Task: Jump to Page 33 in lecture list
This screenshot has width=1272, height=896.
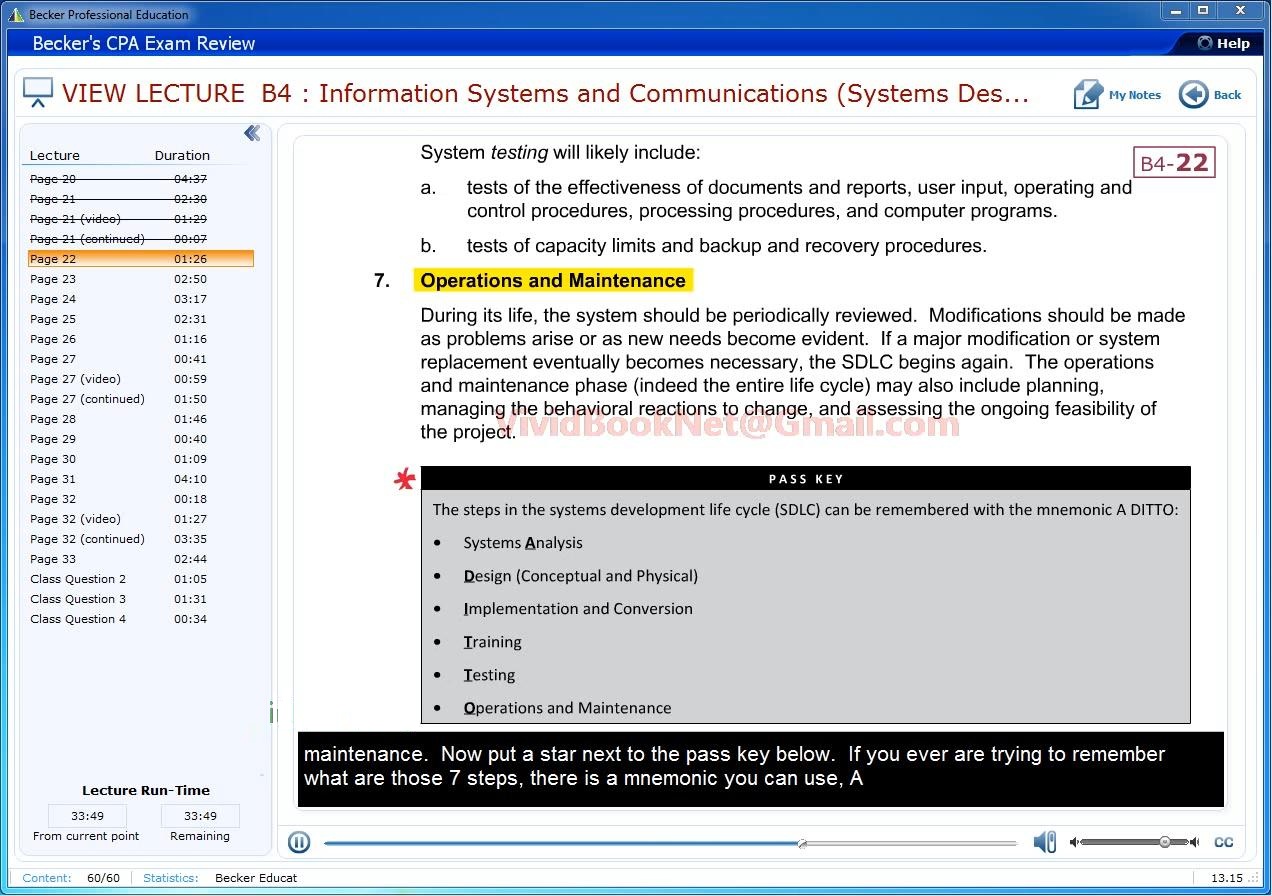Action: tap(140, 559)
